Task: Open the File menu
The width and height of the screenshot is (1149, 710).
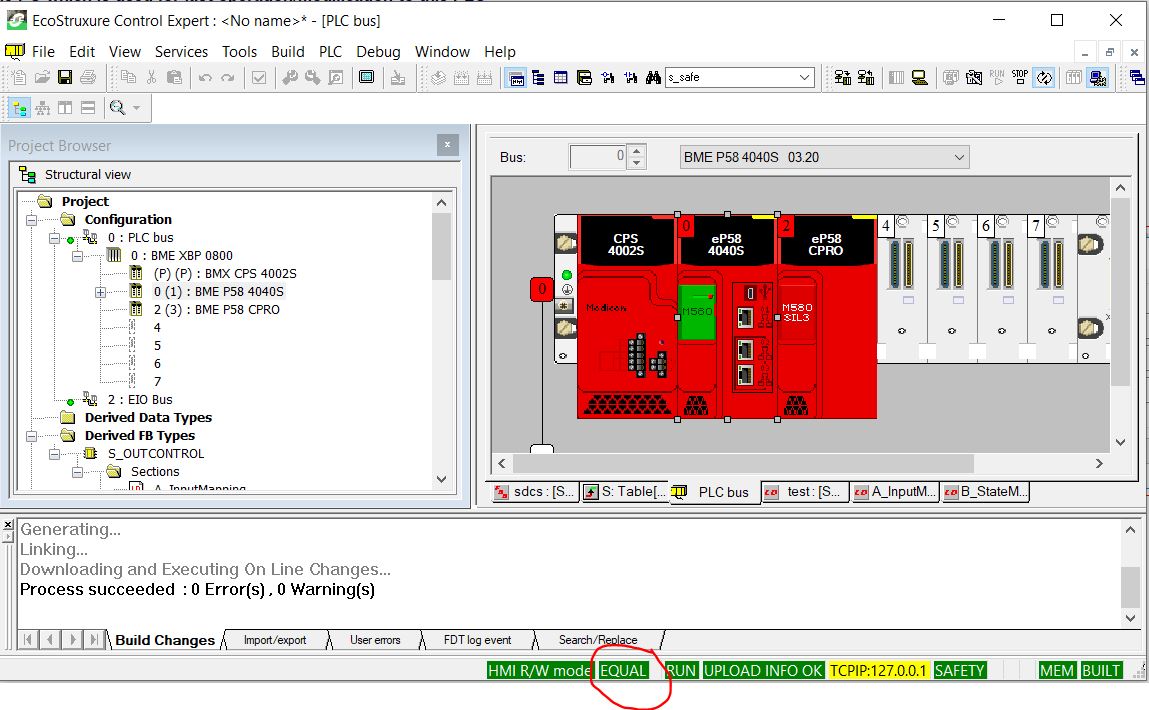Action: pos(43,51)
